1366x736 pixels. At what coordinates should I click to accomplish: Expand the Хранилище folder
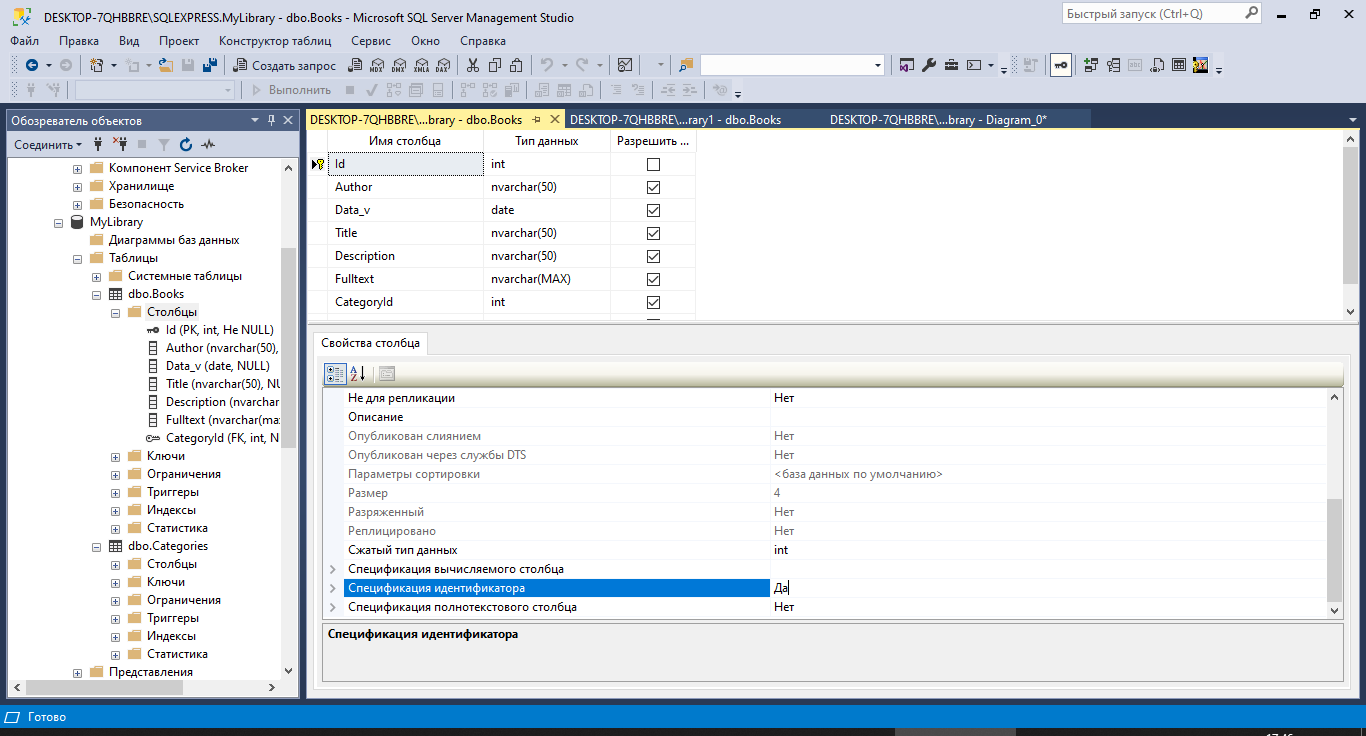click(78, 186)
